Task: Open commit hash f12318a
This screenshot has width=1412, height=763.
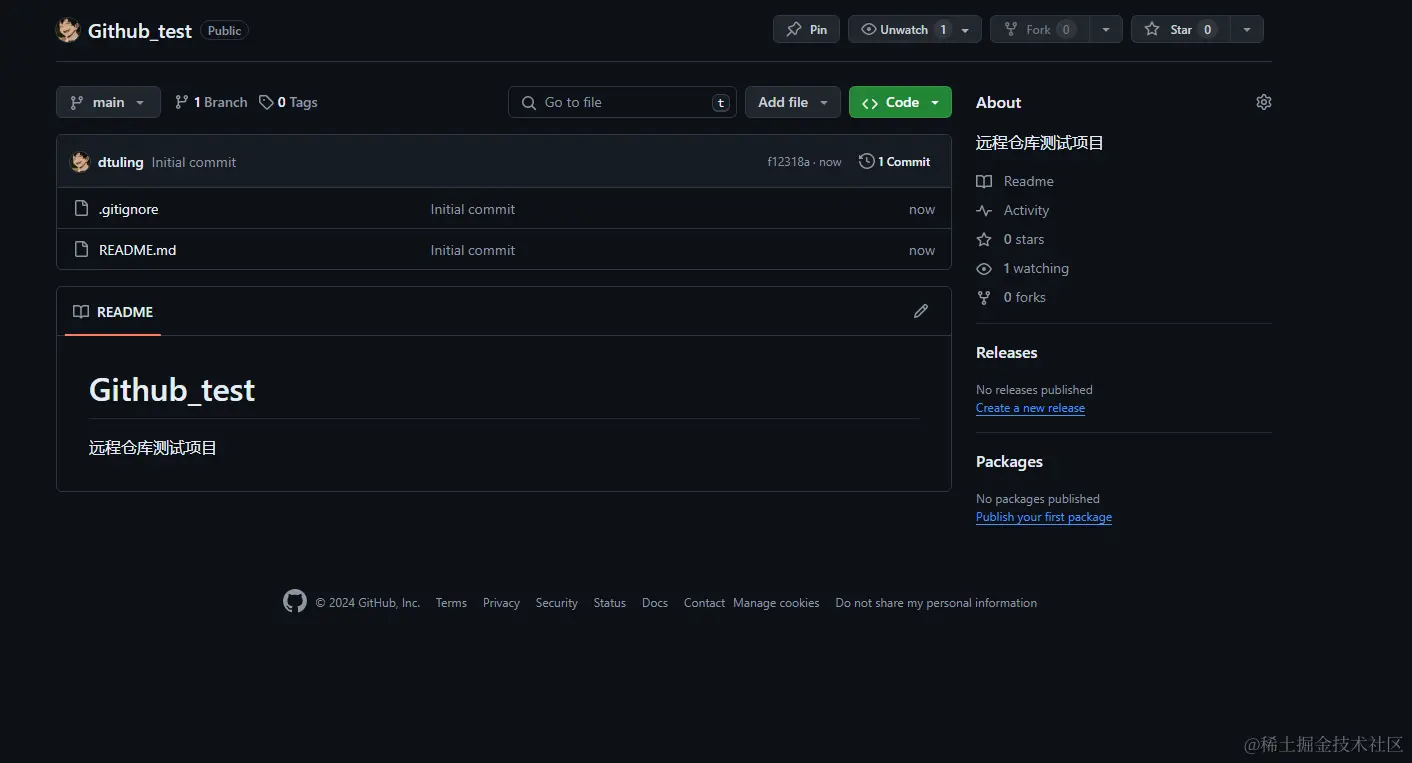Action: coord(788,162)
